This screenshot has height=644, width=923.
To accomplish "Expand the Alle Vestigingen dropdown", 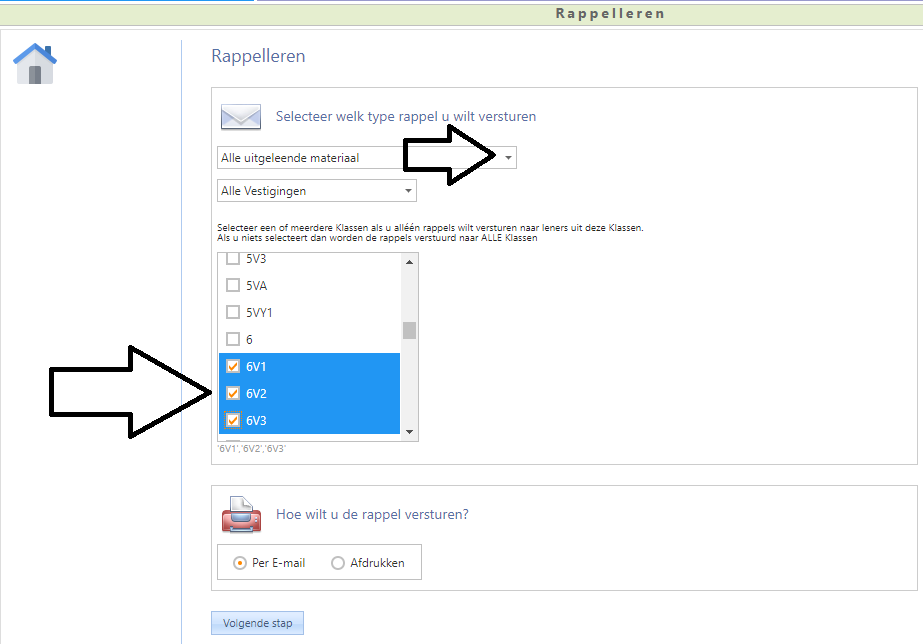I will tap(408, 191).
